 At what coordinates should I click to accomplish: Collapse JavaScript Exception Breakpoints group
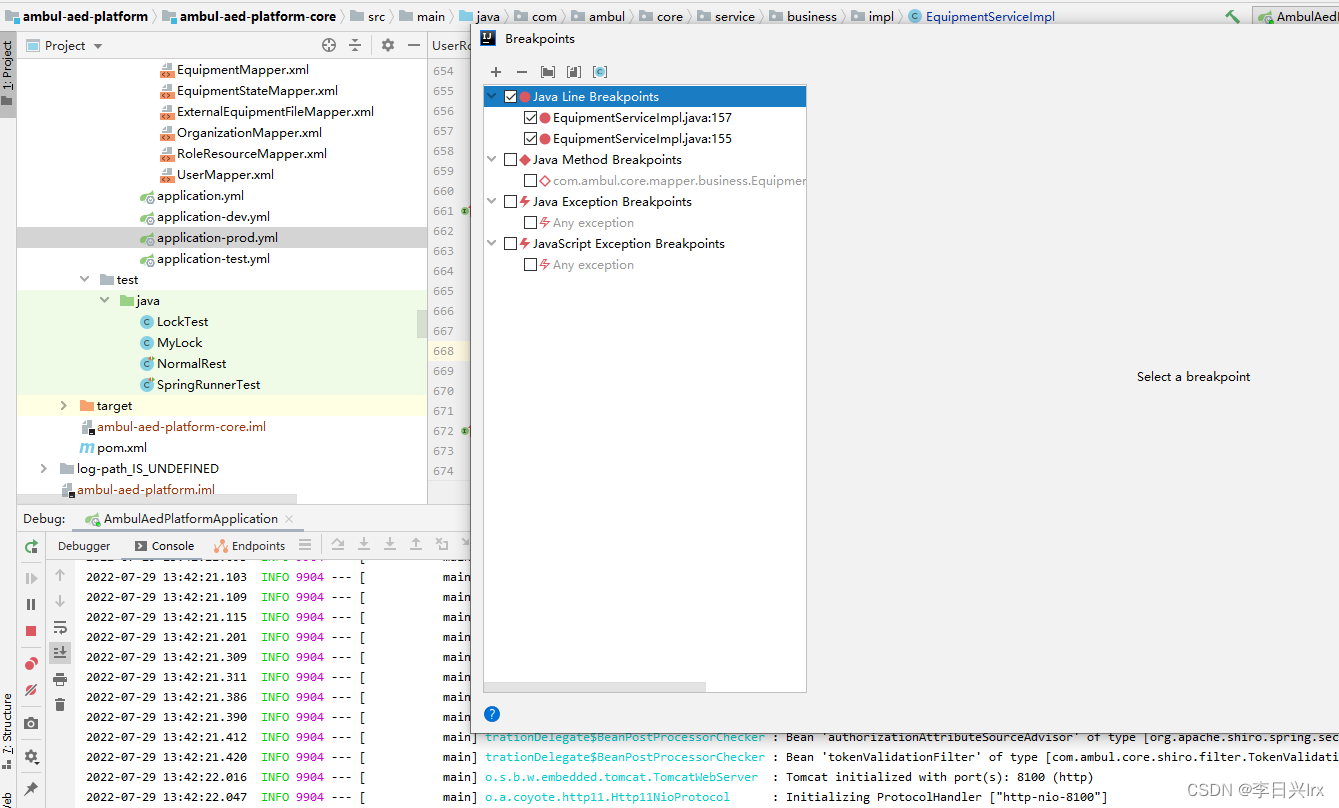pyautogui.click(x=492, y=244)
